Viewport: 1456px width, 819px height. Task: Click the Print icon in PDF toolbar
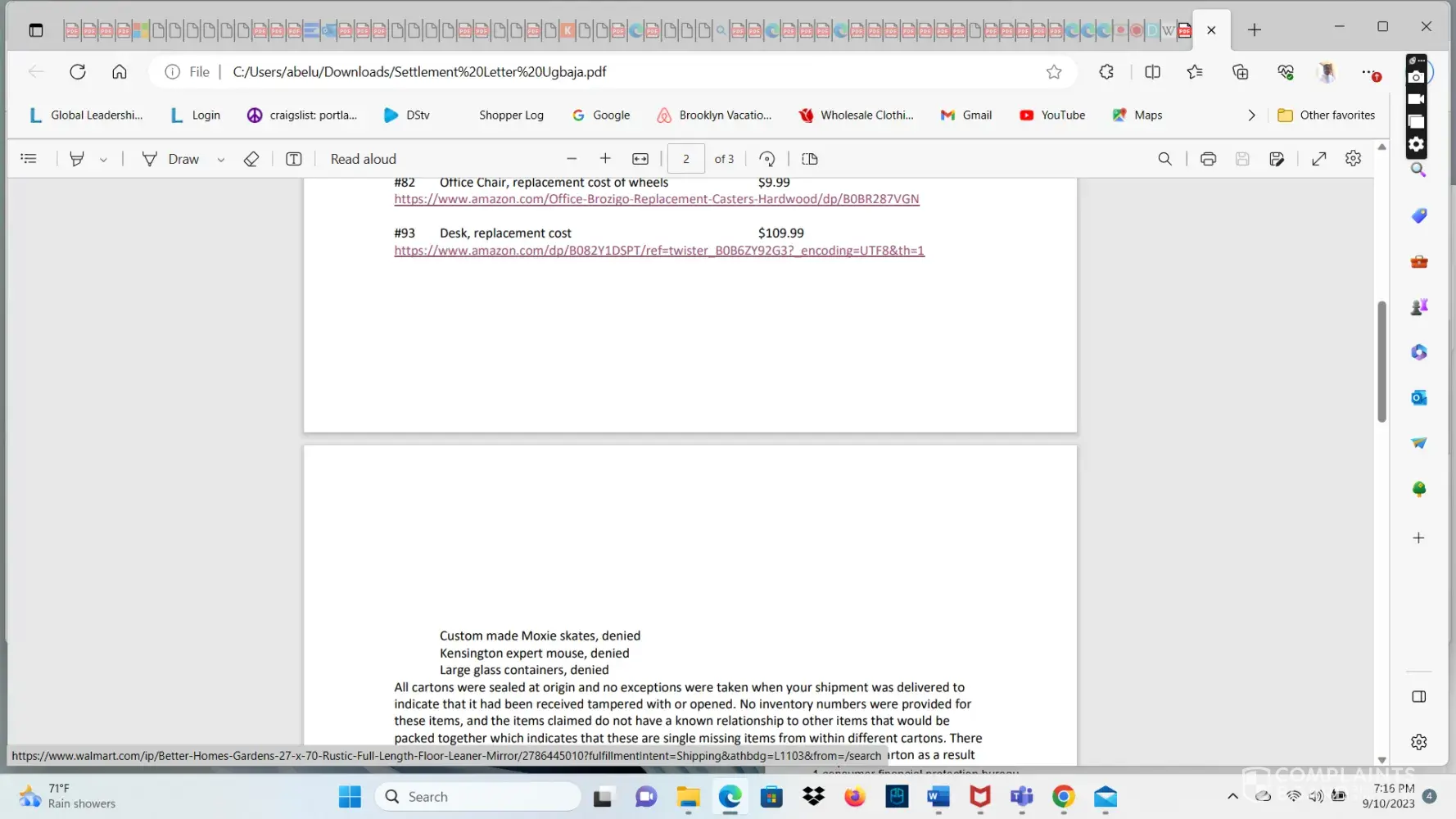click(x=1208, y=159)
